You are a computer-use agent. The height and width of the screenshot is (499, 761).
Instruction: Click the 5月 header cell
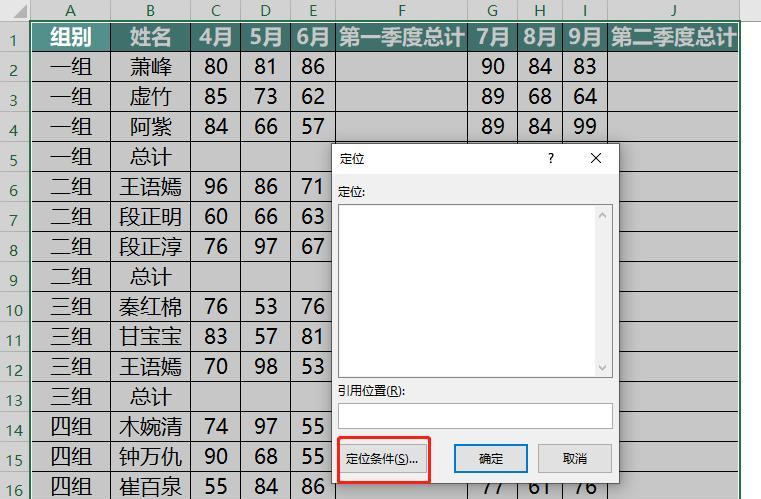tap(265, 37)
